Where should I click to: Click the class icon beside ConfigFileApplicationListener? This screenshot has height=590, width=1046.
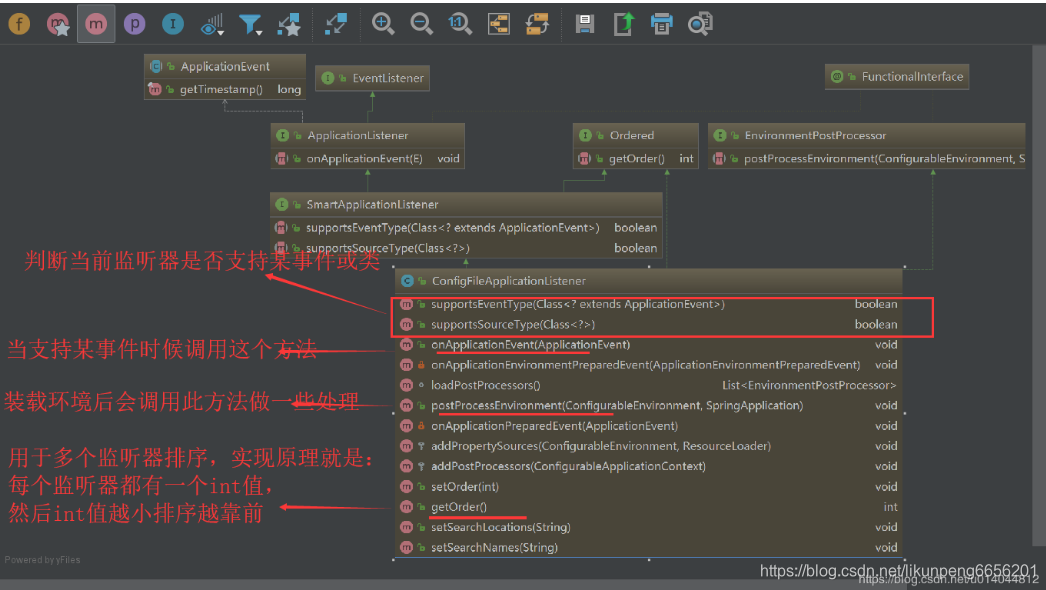coord(407,281)
